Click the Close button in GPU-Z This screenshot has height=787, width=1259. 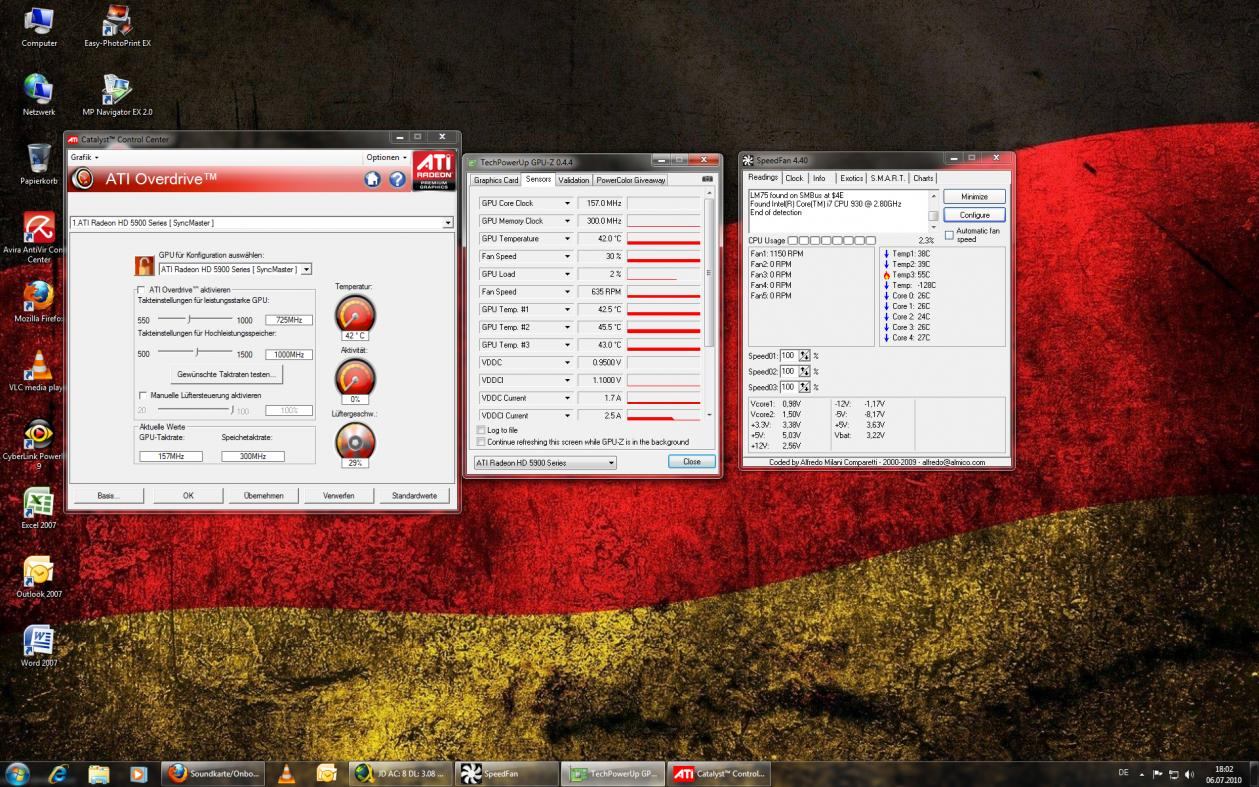click(x=692, y=462)
